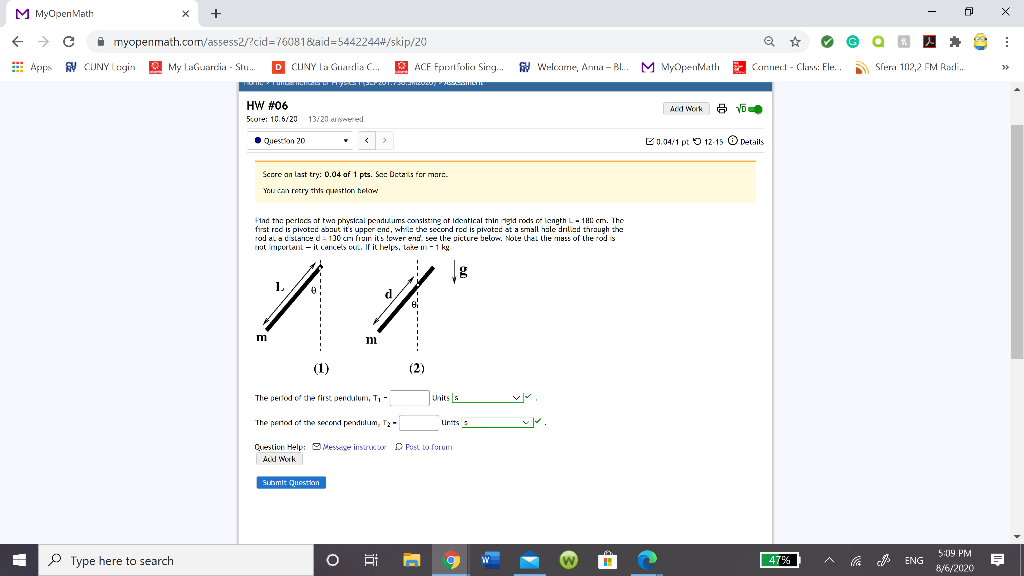
Task: Click the 0.04/1 pt score icon
Action: coord(650,141)
